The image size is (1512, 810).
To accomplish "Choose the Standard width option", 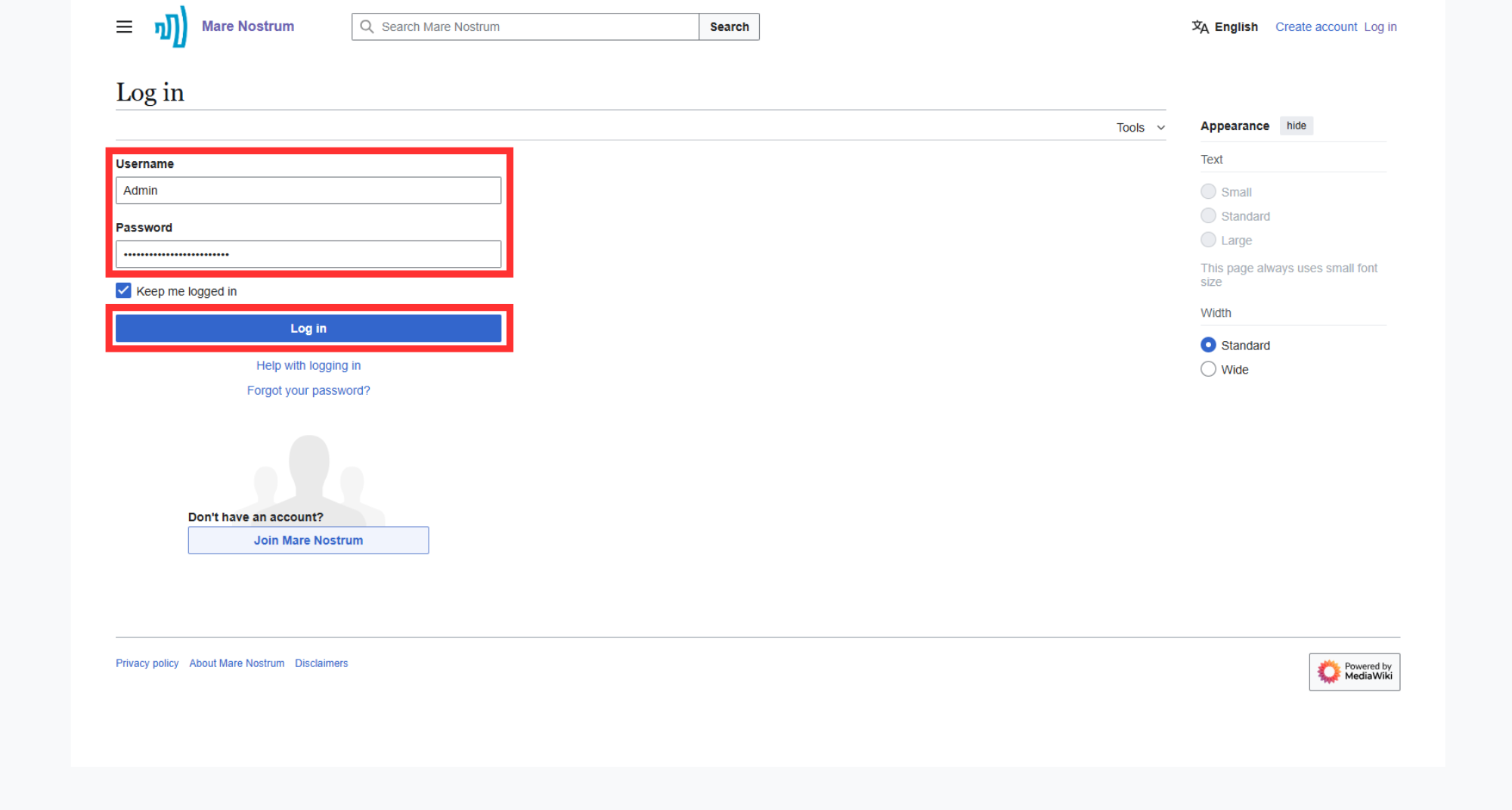I will (x=1208, y=345).
